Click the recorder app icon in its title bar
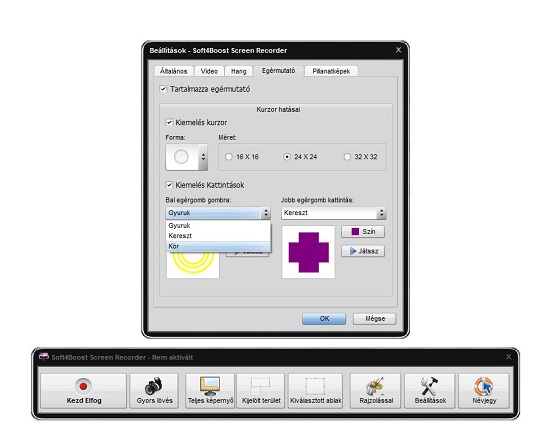The height and width of the screenshot is (432, 550). click(x=43, y=357)
